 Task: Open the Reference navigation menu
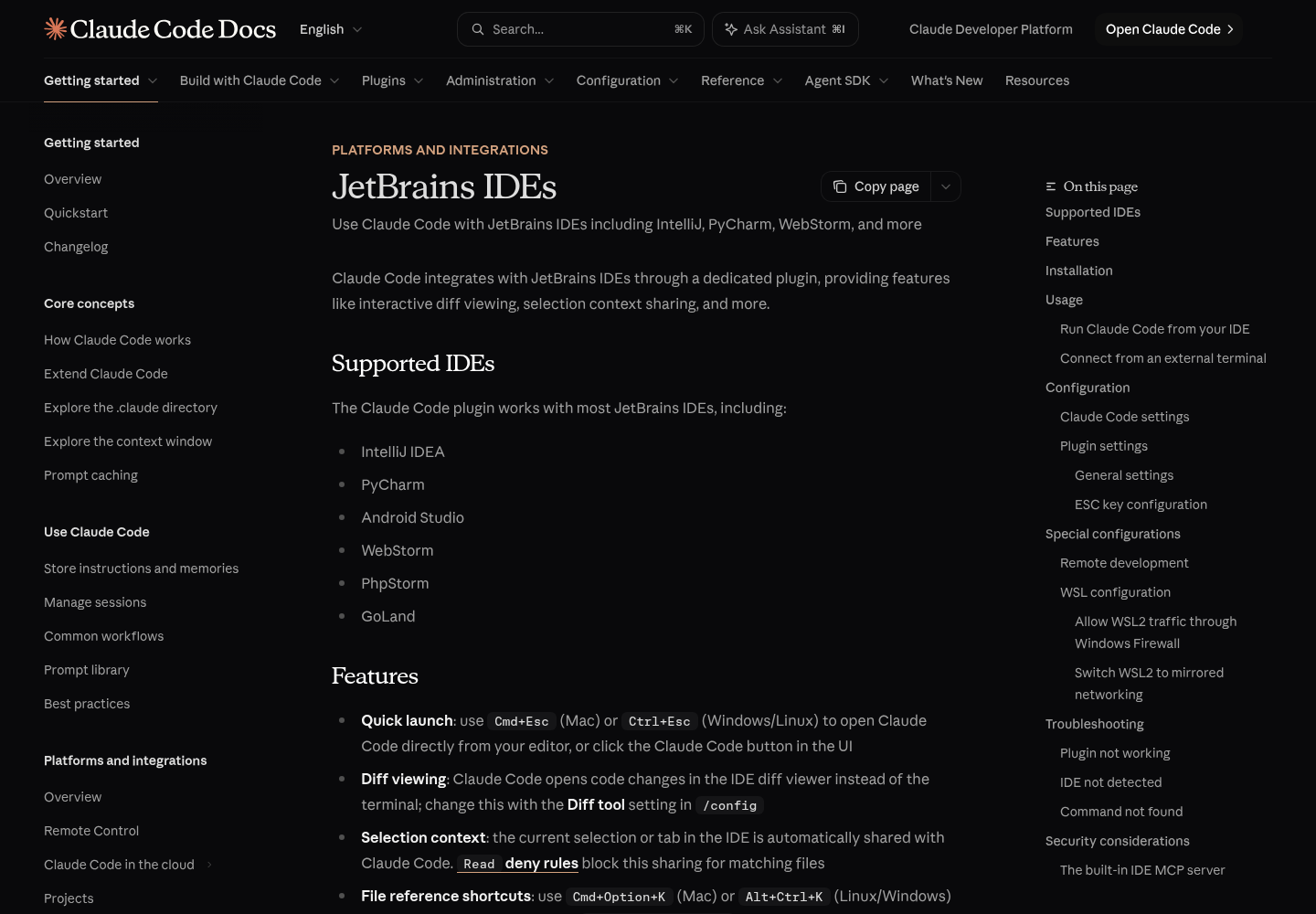pos(742,80)
